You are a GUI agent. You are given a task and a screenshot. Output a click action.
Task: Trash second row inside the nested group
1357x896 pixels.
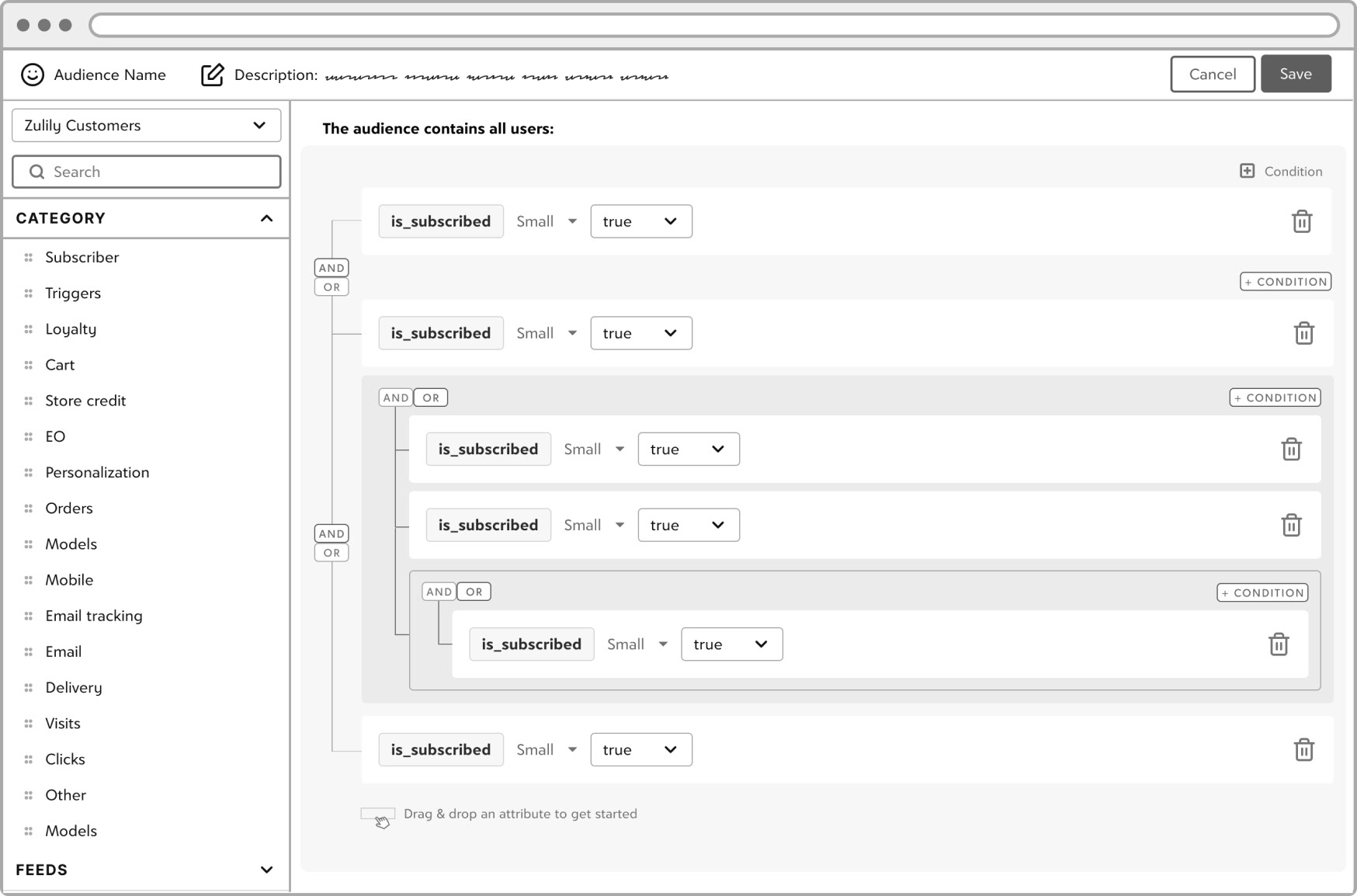coord(1291,525)
